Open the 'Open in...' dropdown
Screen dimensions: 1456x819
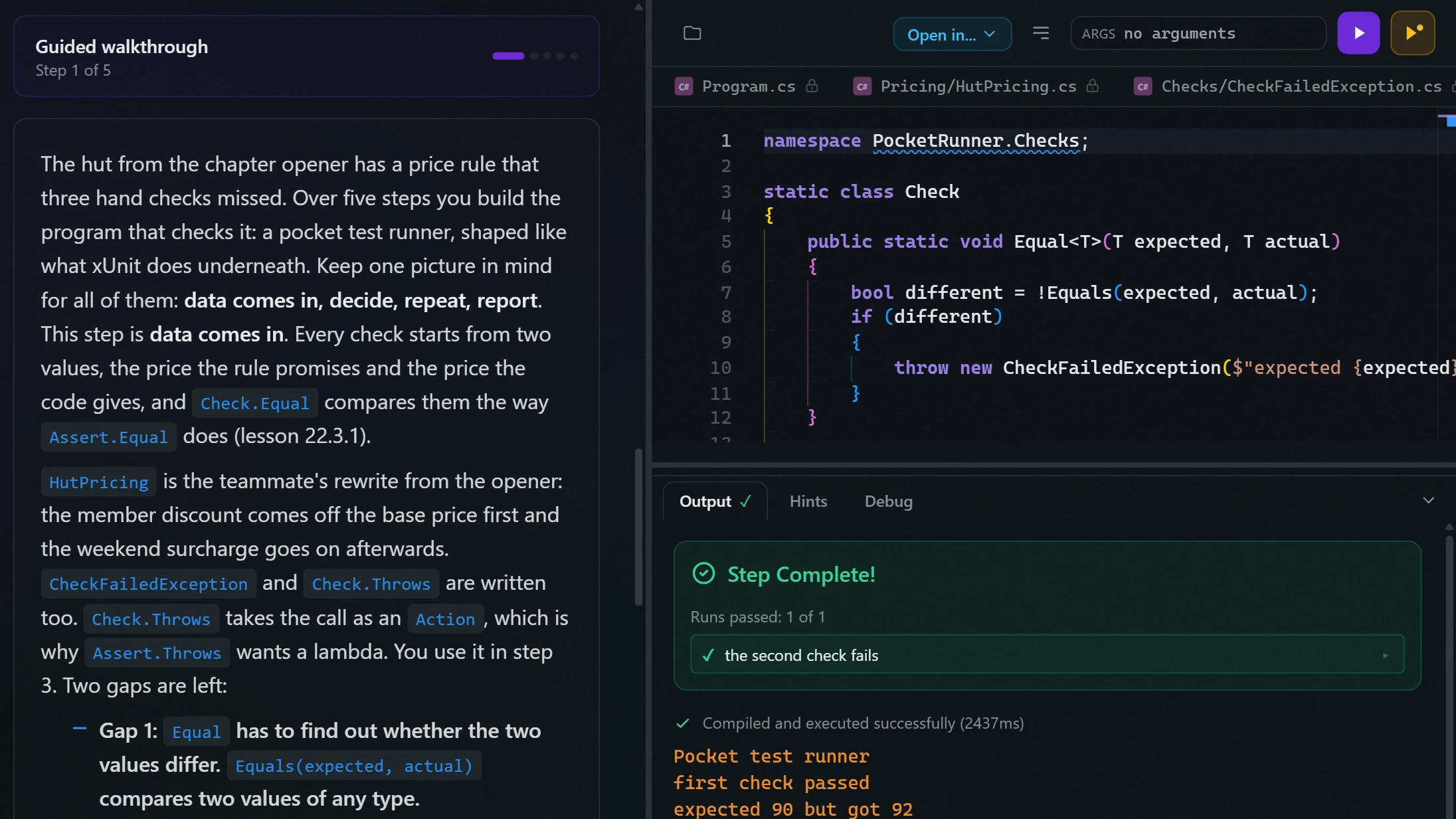pos(953,34)
